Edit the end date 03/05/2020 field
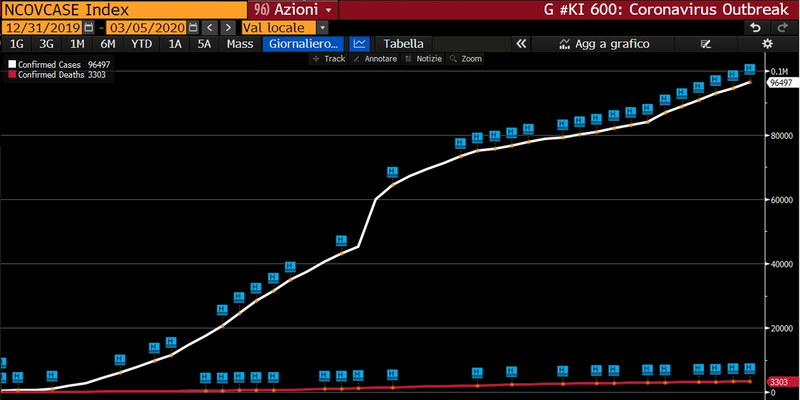 point(146,28)
